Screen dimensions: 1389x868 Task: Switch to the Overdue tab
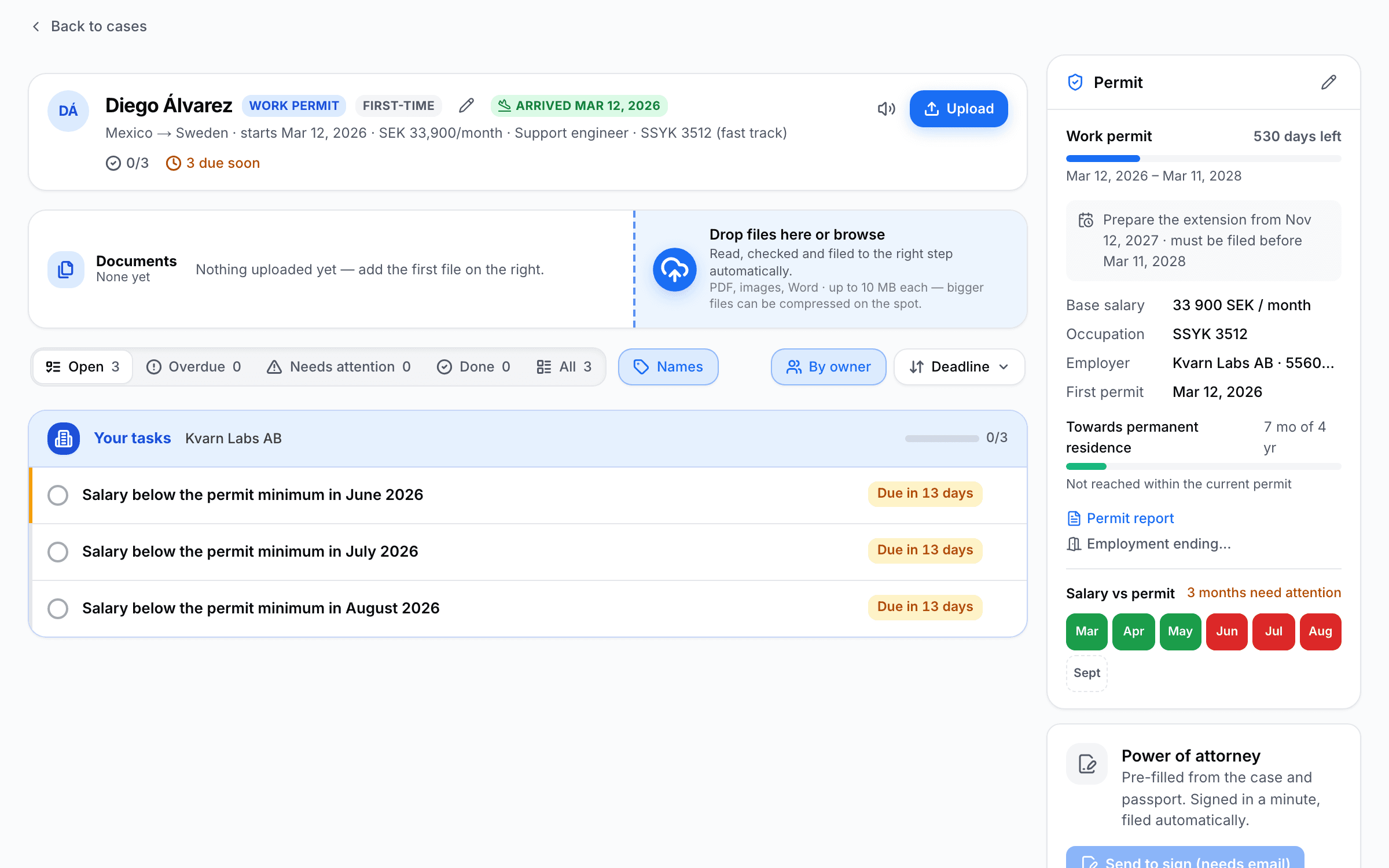tap(194, 367)
